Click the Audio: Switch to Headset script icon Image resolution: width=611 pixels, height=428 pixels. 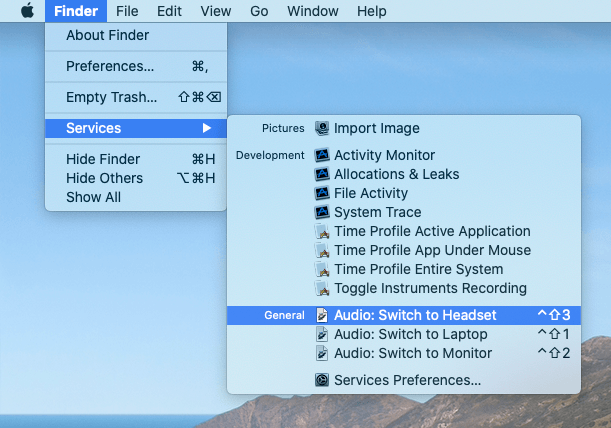(x=322, y=315)
